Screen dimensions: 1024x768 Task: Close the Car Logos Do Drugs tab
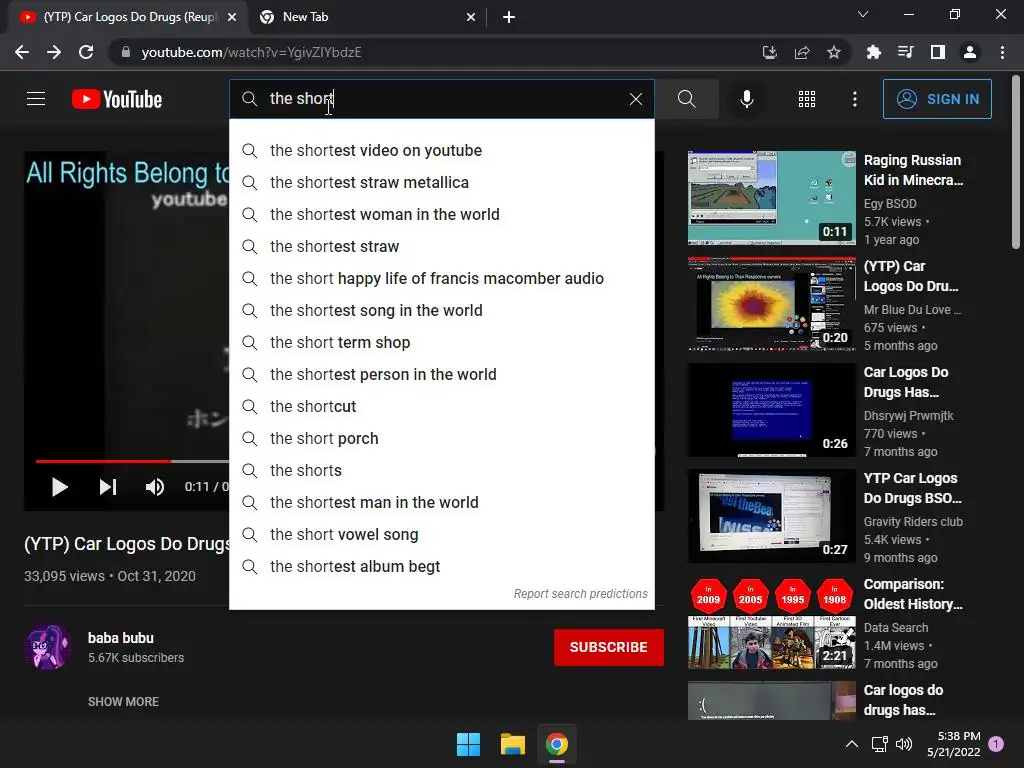tap(232, 18)
